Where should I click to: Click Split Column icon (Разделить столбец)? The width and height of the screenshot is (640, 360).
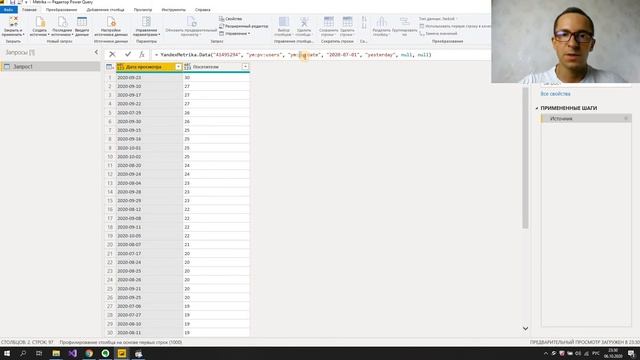(381, 26)
